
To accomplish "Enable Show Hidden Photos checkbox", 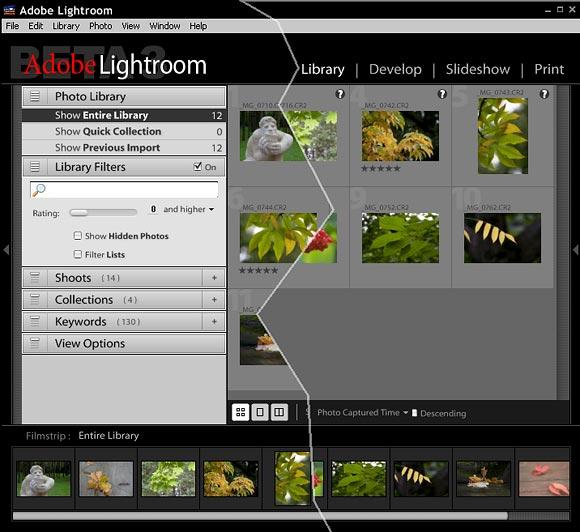I will click(x=78, y=236).
